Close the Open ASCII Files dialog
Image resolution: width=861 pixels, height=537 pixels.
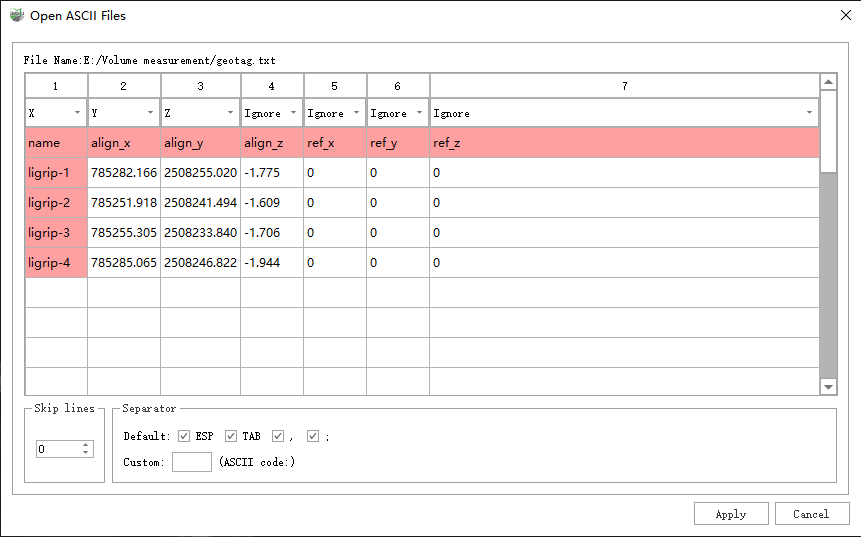(846, 15)
